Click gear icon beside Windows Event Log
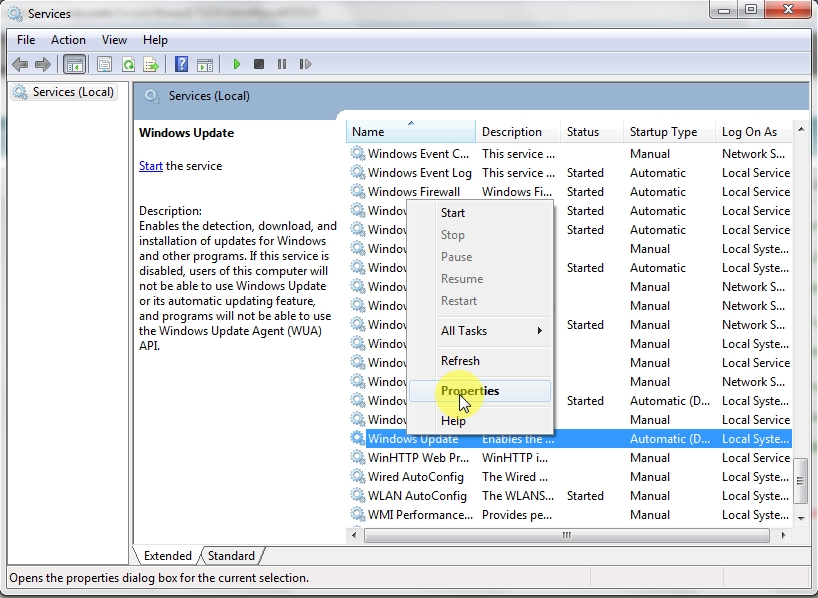Viewport: 818px width, 598px height. (357, 172)
